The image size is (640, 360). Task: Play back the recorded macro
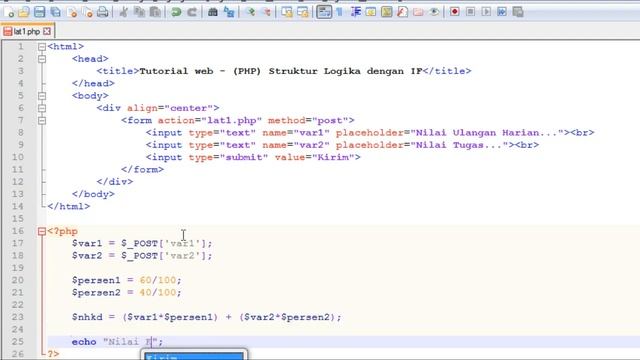[486, 12]
